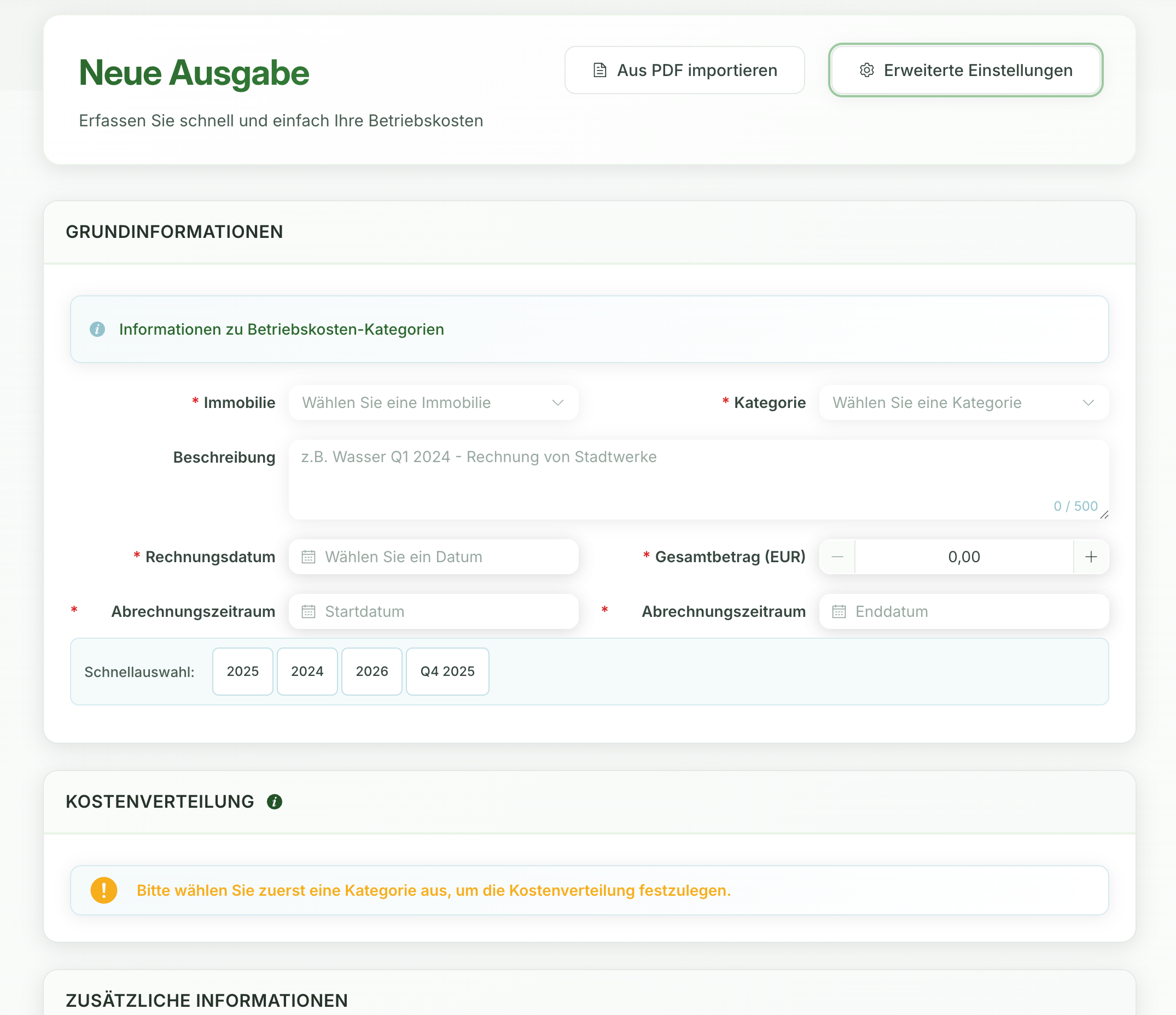The image size is (1176, 1015).
Task: Click the calendar icon in the Rechnungsdatum field
Action: pyautogui.click(x=308, y=557)
